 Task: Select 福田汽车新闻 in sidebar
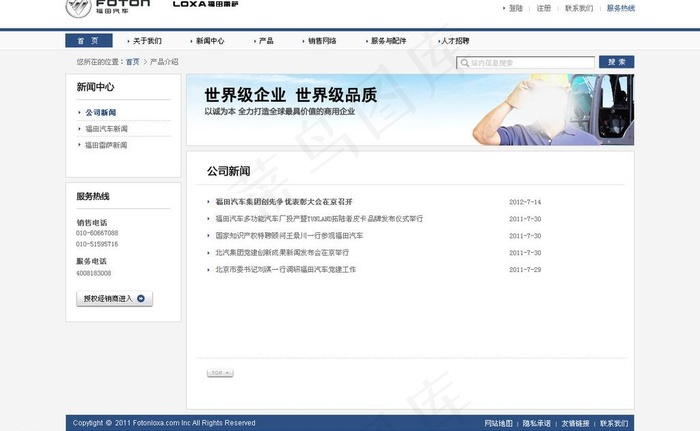pyautogui.click(x=106, y=129)
